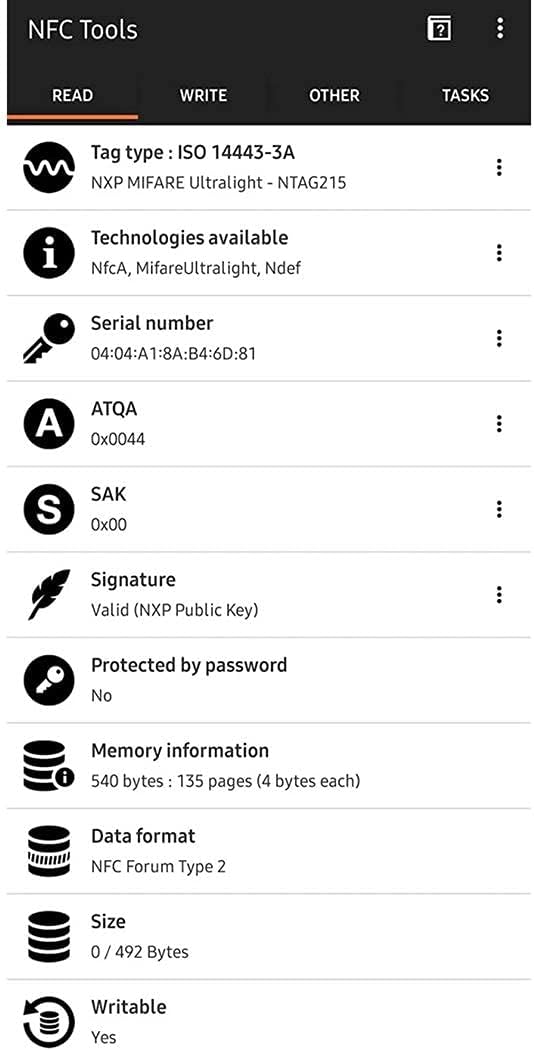534x1050 pixels.
Task: Tap the Protected by password key icon
Action: [49, 680]
